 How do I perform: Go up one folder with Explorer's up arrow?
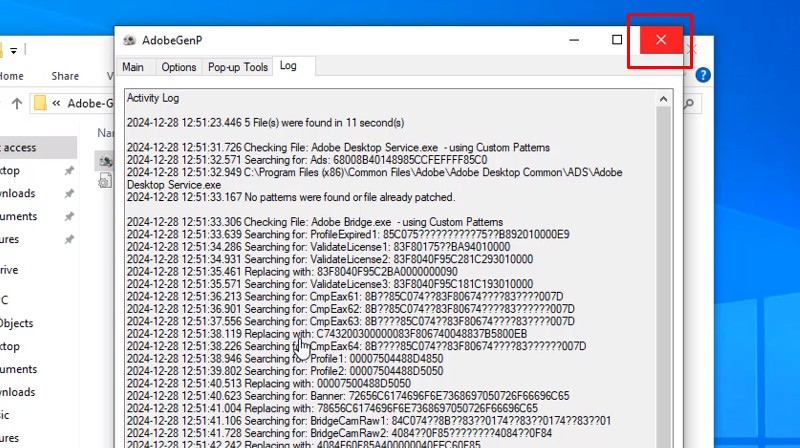[x=17, y=103]
